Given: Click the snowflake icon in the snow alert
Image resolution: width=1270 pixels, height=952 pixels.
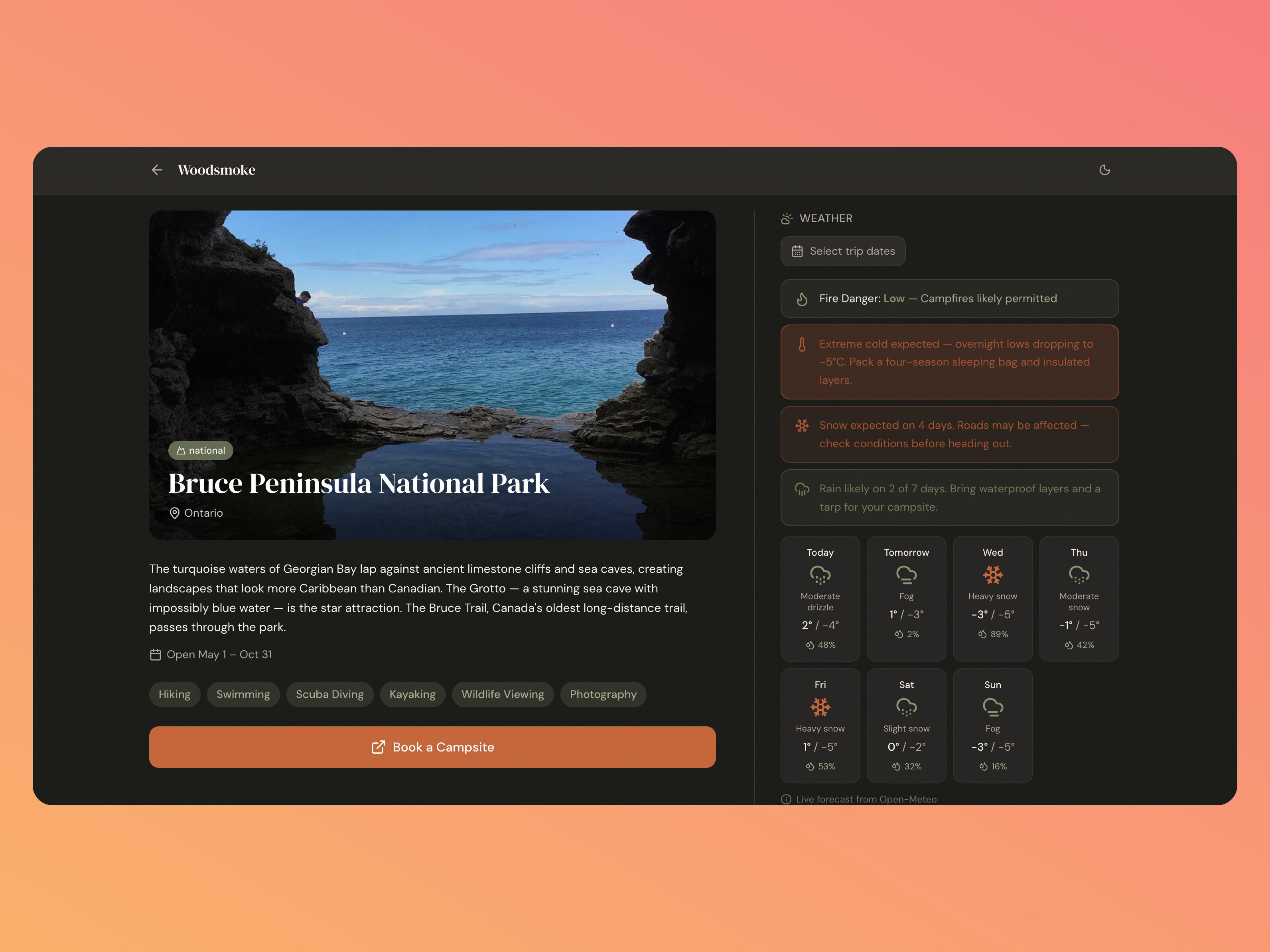Looking at the screenshot, I should point(801,425).
